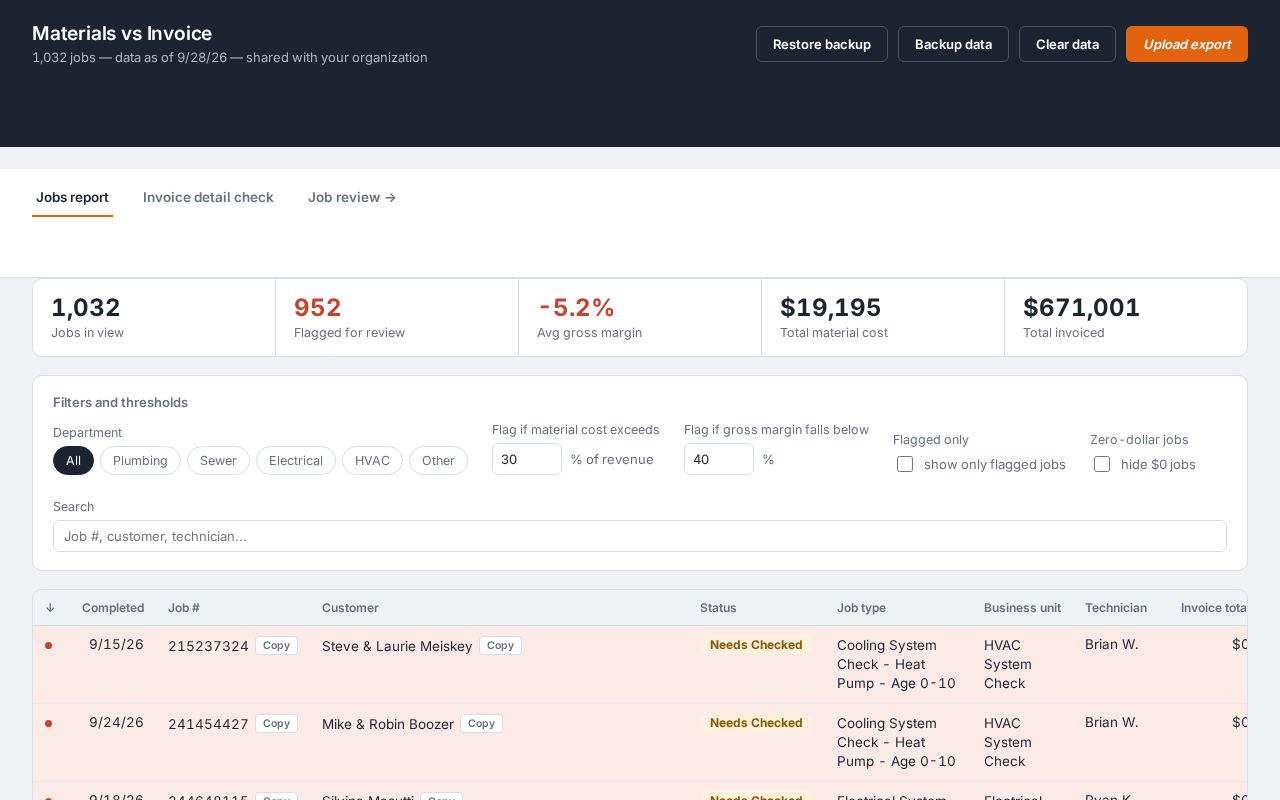
Task: Upload a new export file
Action: pos(1187,44)
